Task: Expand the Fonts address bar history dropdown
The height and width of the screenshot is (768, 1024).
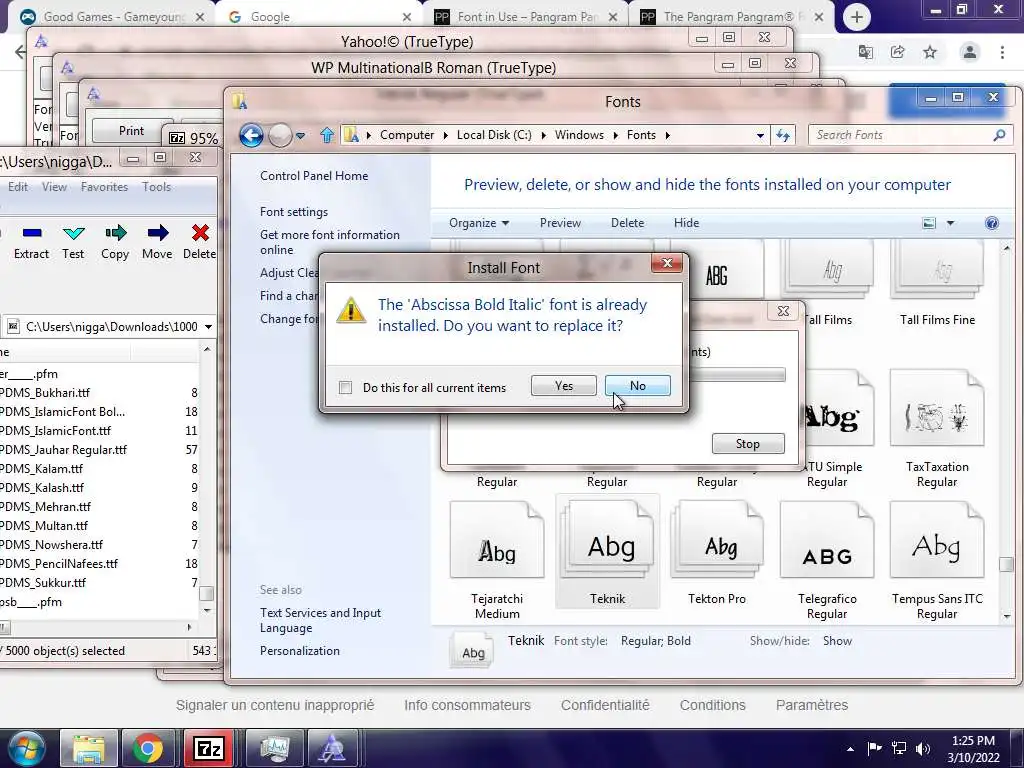Action: 760,136
